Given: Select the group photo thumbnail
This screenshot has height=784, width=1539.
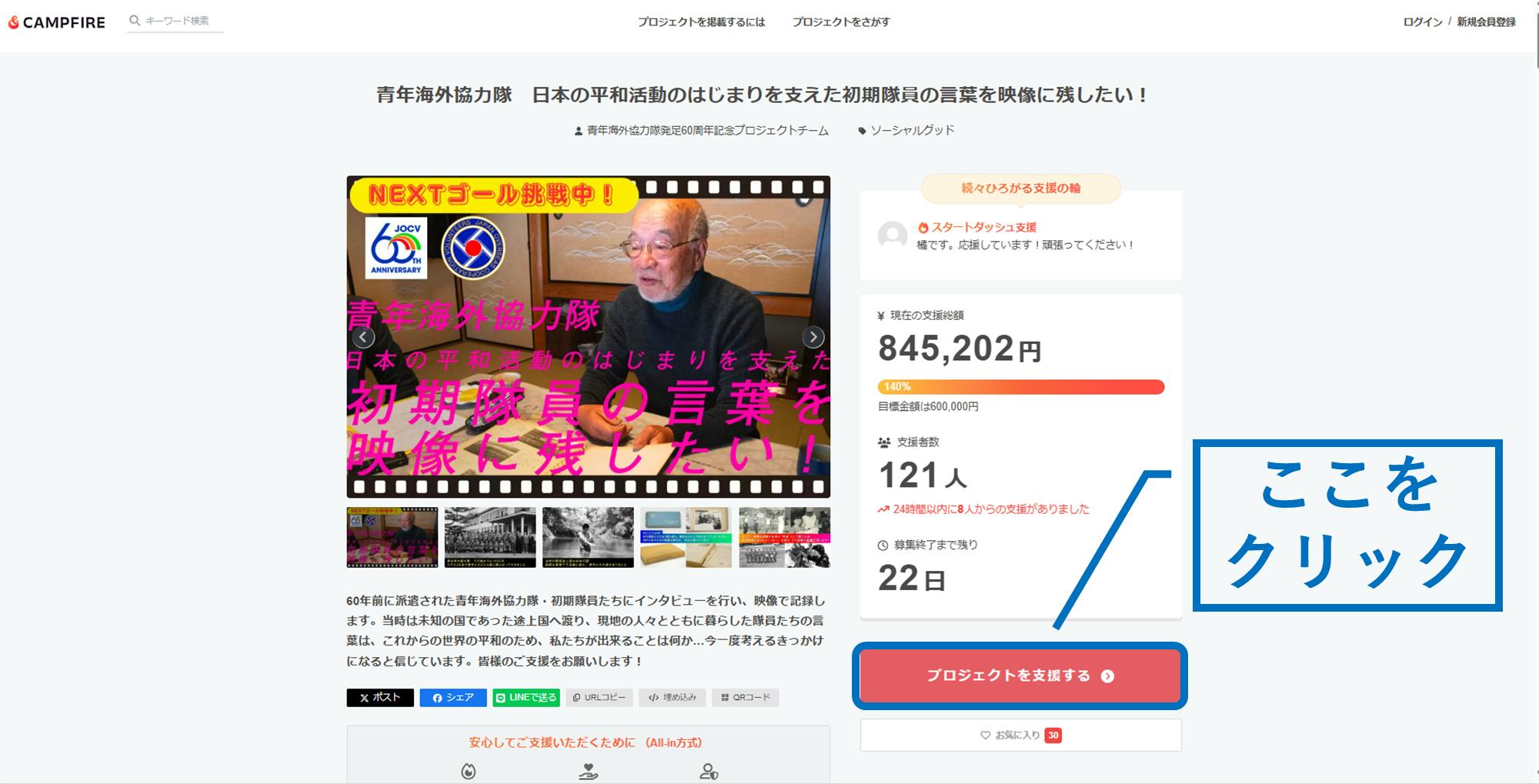Looking at the screenshot, I should click(x=489, y=537).
